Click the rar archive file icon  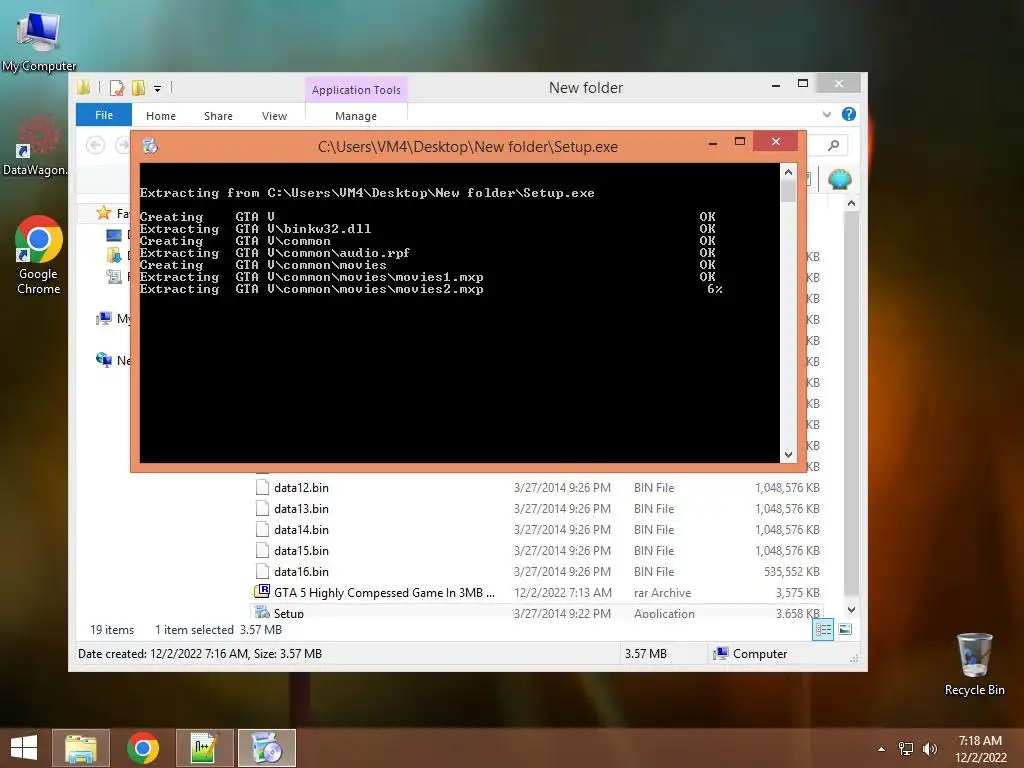[x=262, y=592]
